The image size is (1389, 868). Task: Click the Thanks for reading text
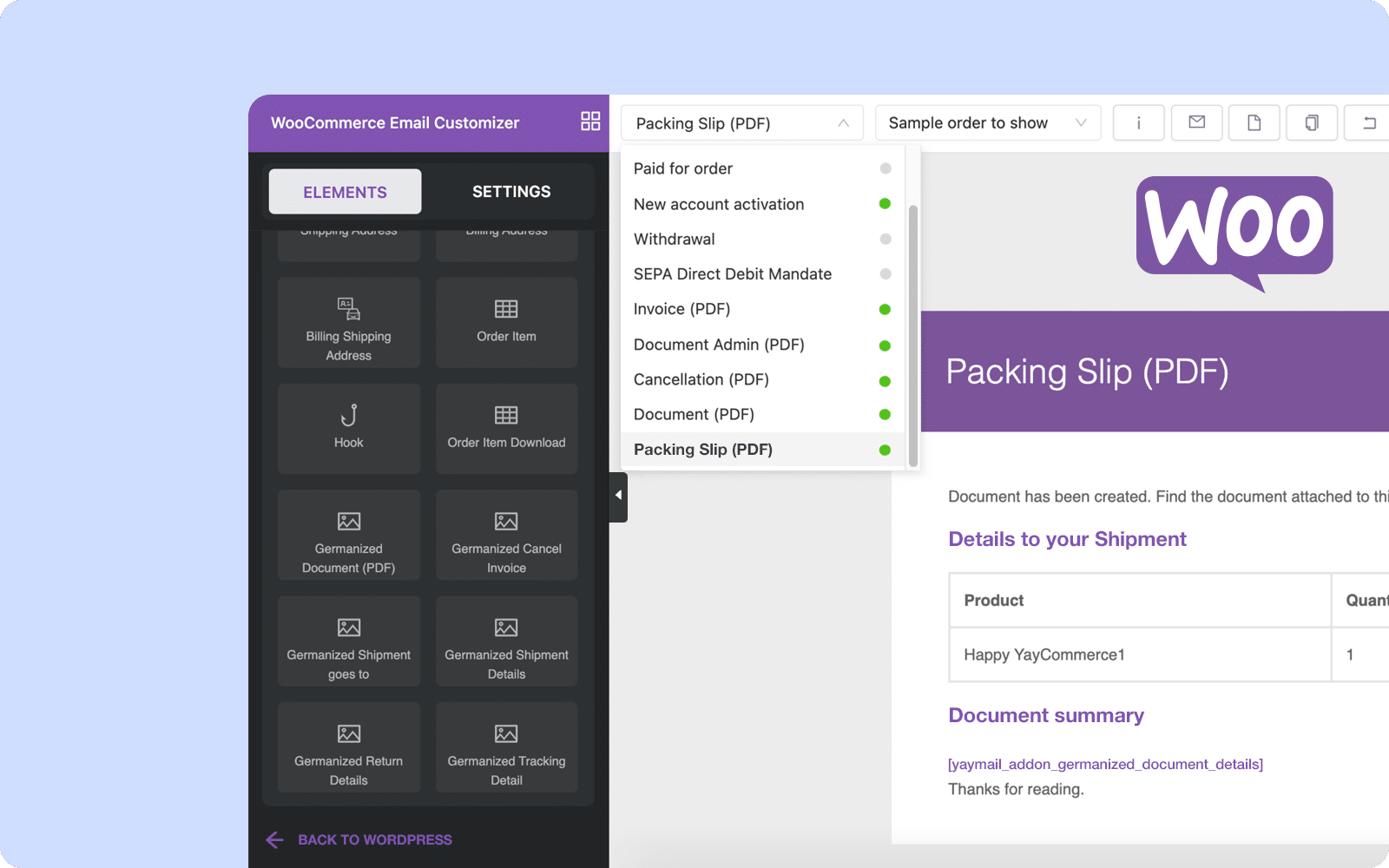[1016, 789]
